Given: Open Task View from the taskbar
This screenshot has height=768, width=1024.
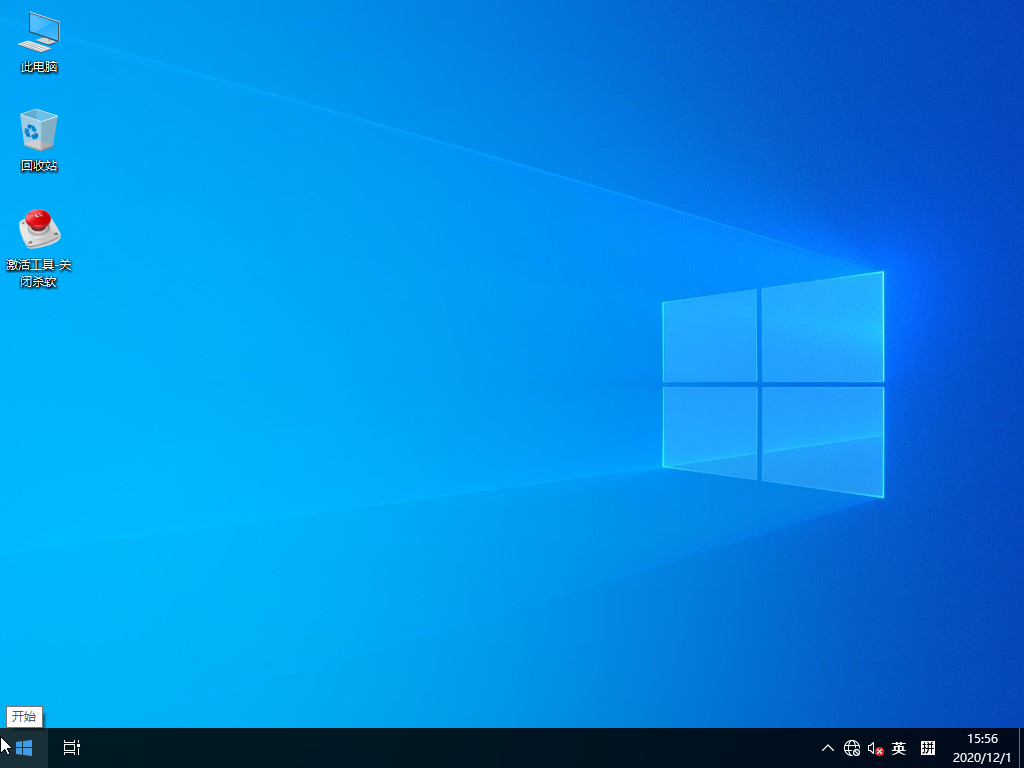Looking at the screenshot, I should tap(71, 748).
